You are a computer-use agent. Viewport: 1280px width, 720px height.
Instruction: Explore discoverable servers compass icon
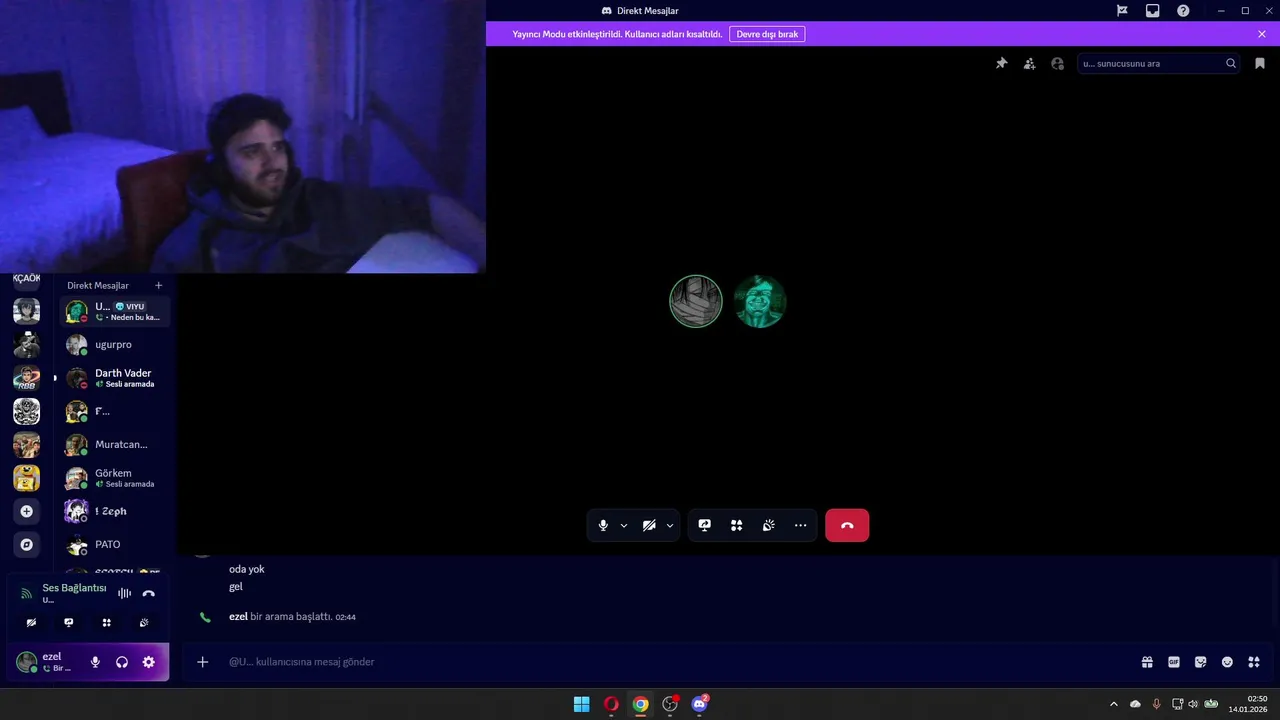click(x=27, y=544)
